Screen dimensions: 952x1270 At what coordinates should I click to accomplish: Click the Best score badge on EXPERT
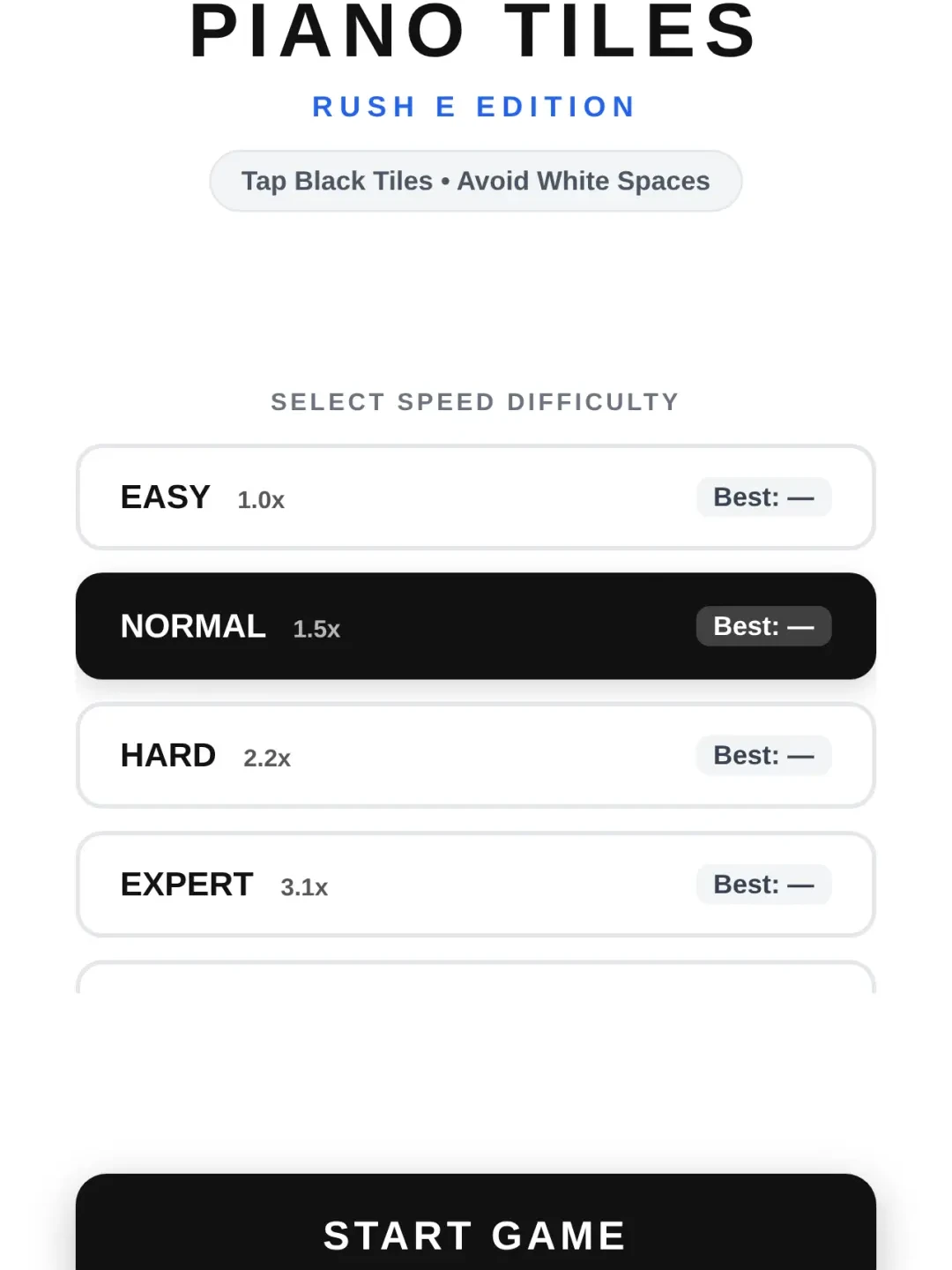tap(763, 885)
